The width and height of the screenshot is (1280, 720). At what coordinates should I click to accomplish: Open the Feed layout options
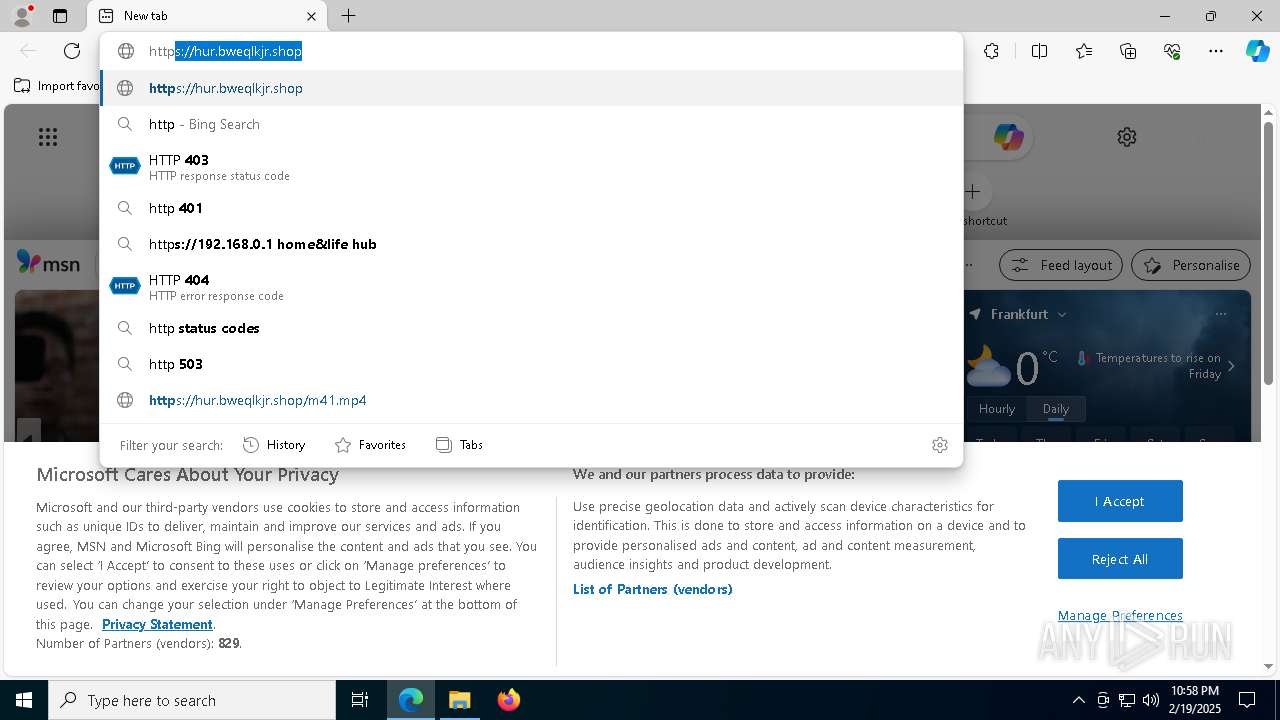(x=1061, y=265)
